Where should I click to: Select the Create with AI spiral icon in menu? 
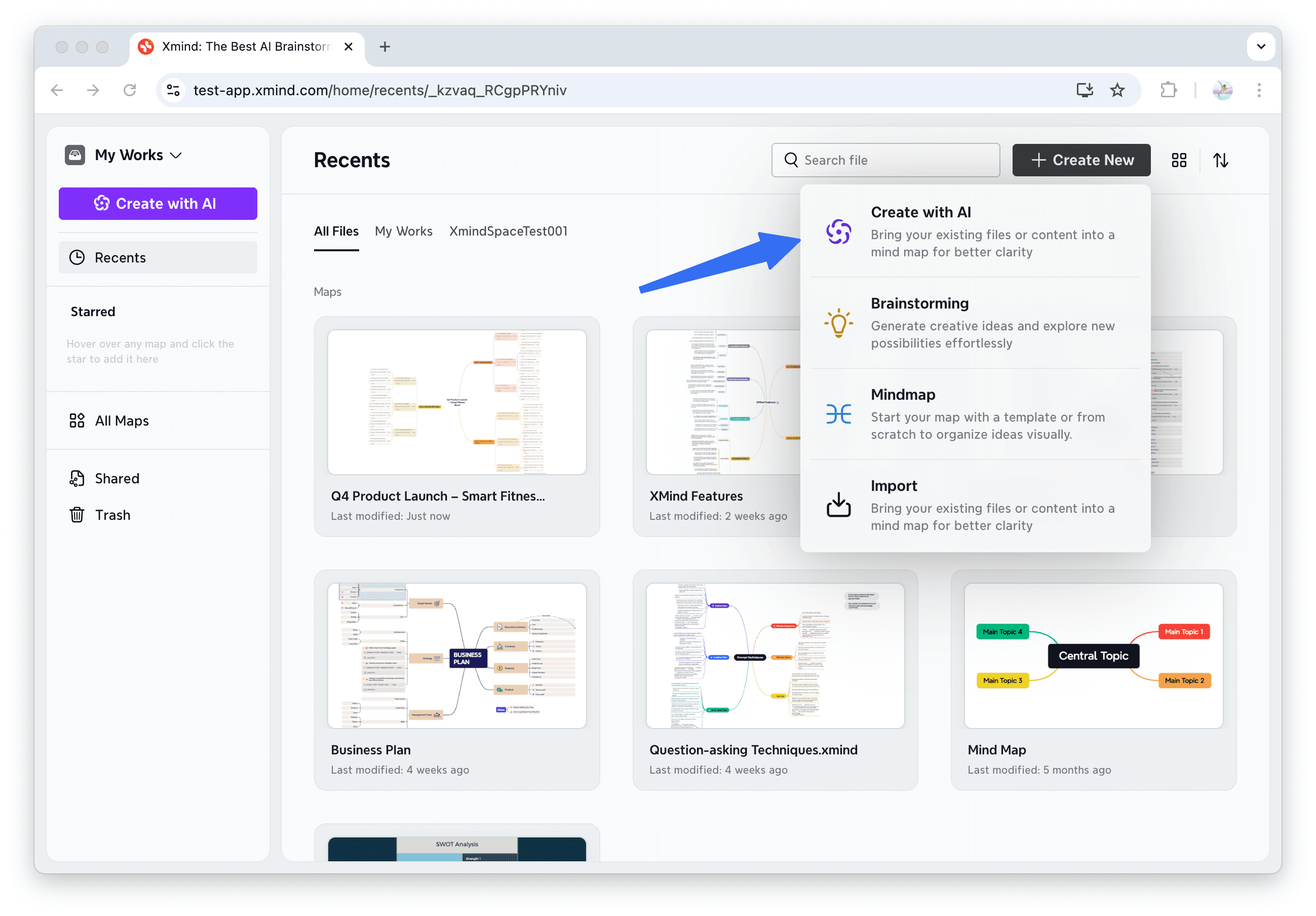click(x=838, y=232)
